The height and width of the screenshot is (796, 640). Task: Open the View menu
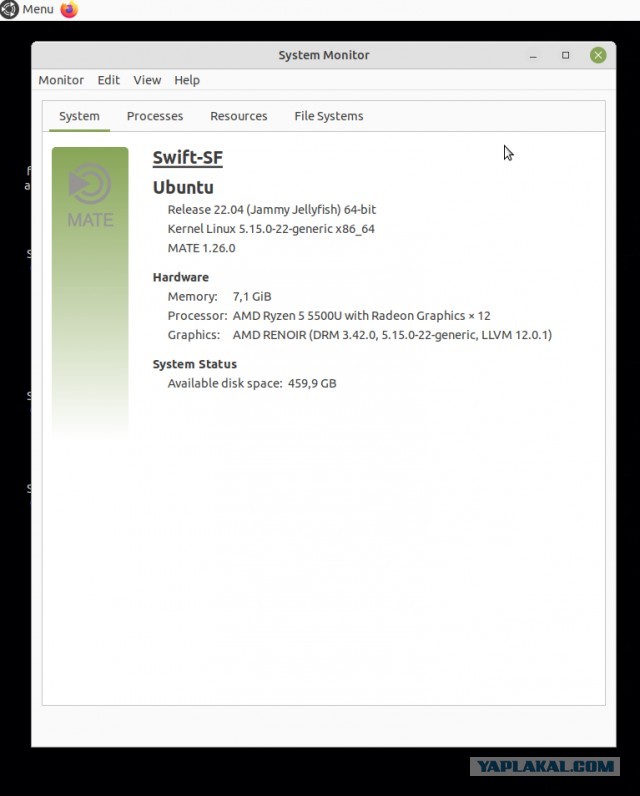coord(147,80)
